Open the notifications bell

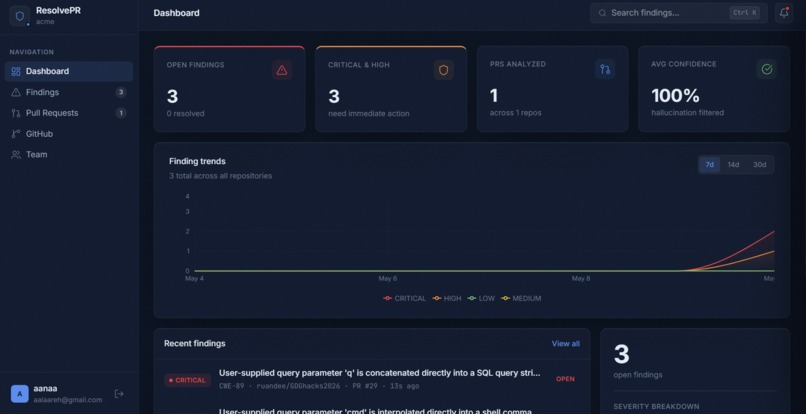(784, 13)
